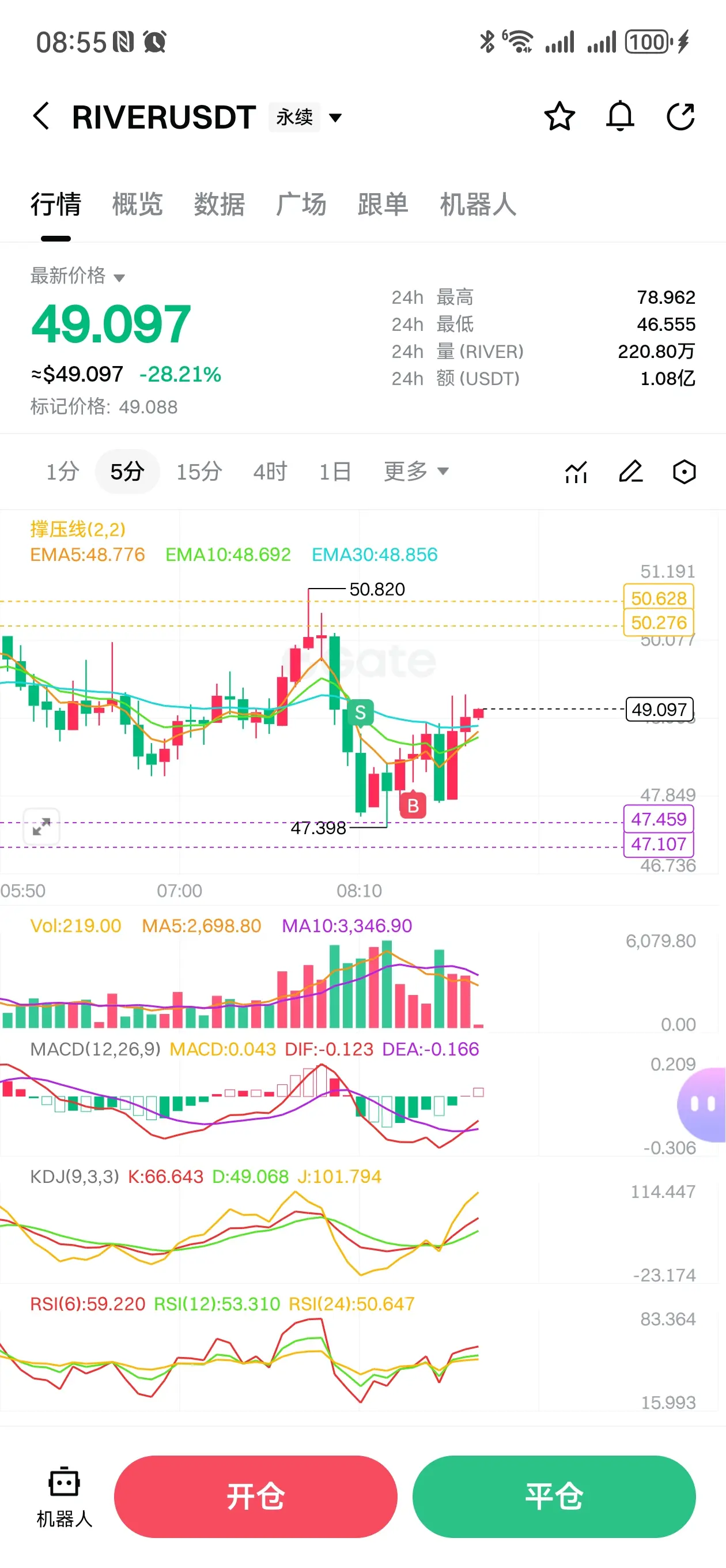Tap Vol:219.00 volume label
This screenshot has width=726, height=1568.
pos(76,926)
